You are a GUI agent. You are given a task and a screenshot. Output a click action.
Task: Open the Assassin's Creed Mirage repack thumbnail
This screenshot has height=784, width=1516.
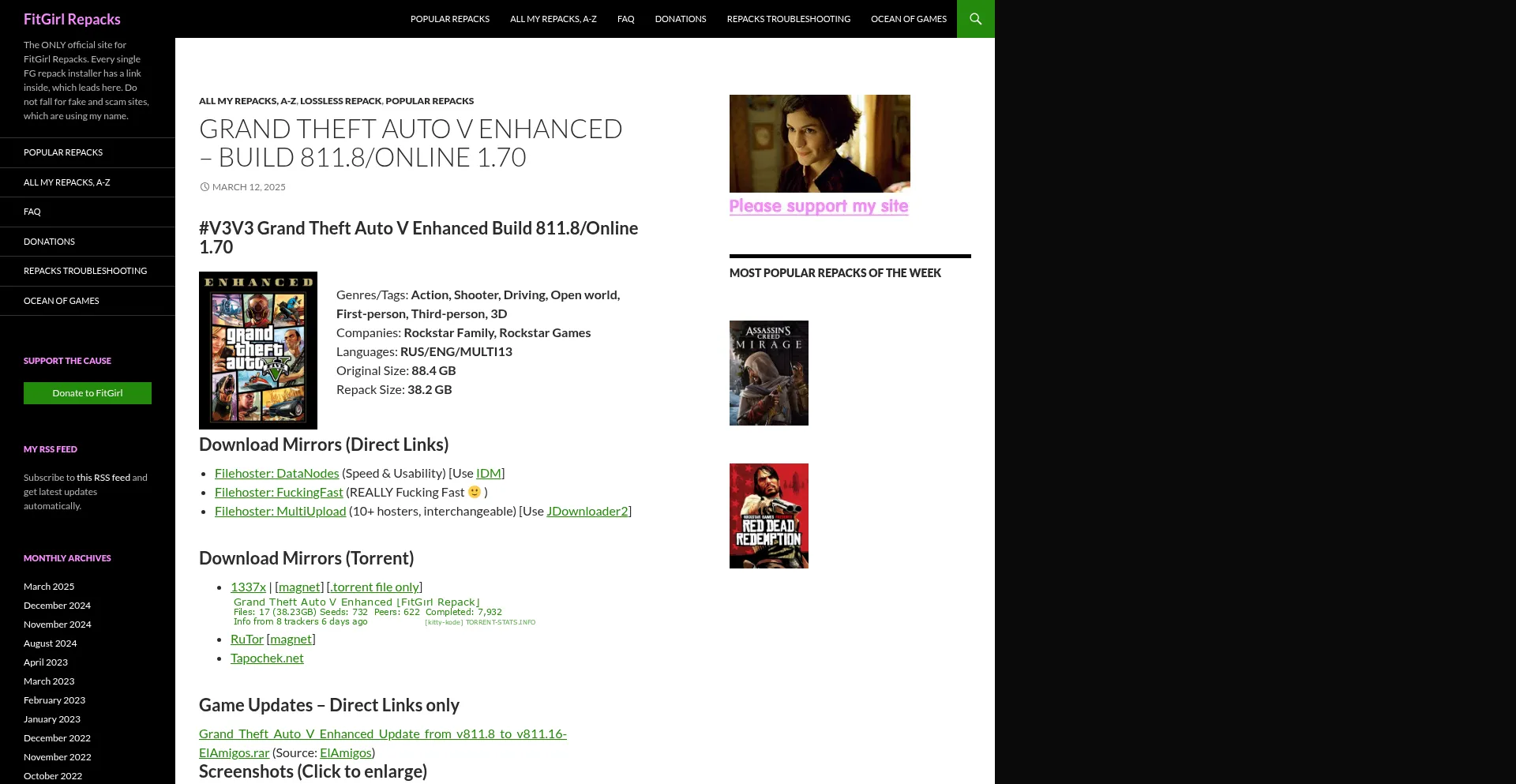pyautogui.click(x=768, y=373)
